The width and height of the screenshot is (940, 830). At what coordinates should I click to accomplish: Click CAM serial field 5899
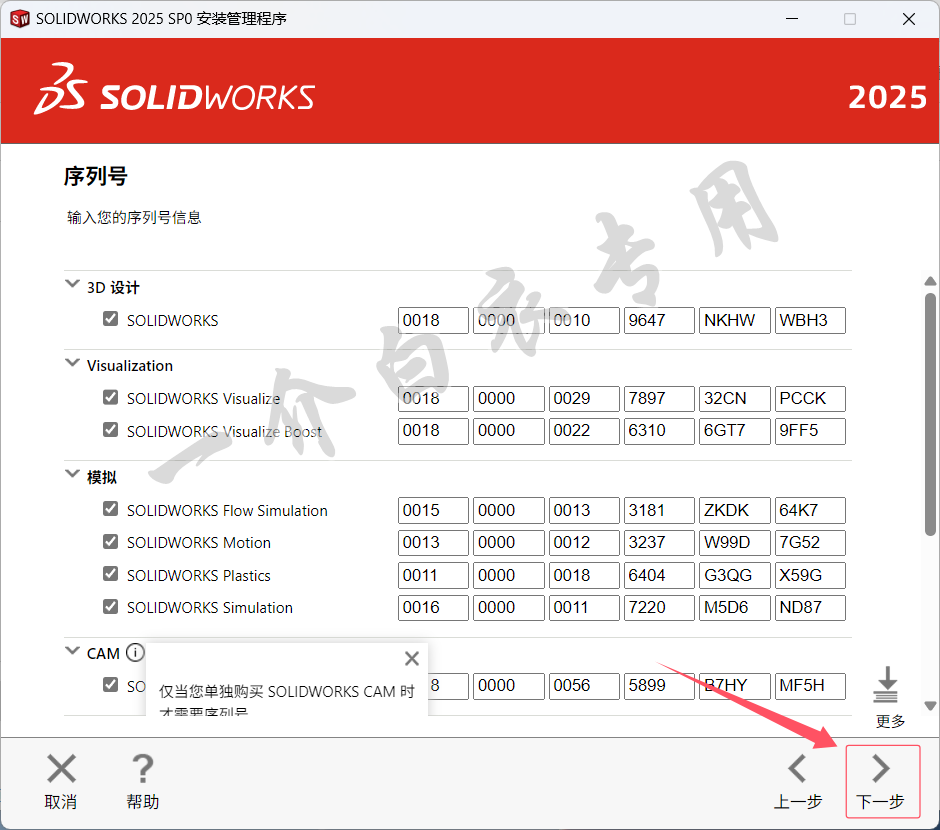pyautogui.click(x=659, y=686)
